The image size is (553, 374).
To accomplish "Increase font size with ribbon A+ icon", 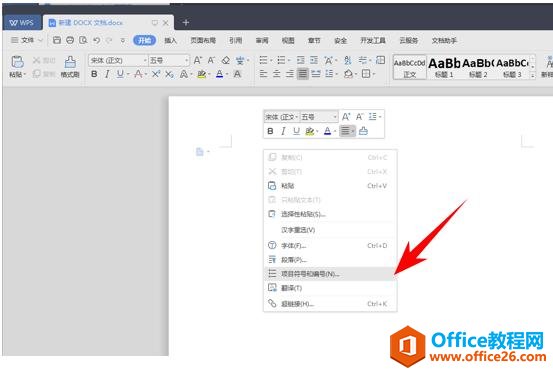I will tap(198, 60).
